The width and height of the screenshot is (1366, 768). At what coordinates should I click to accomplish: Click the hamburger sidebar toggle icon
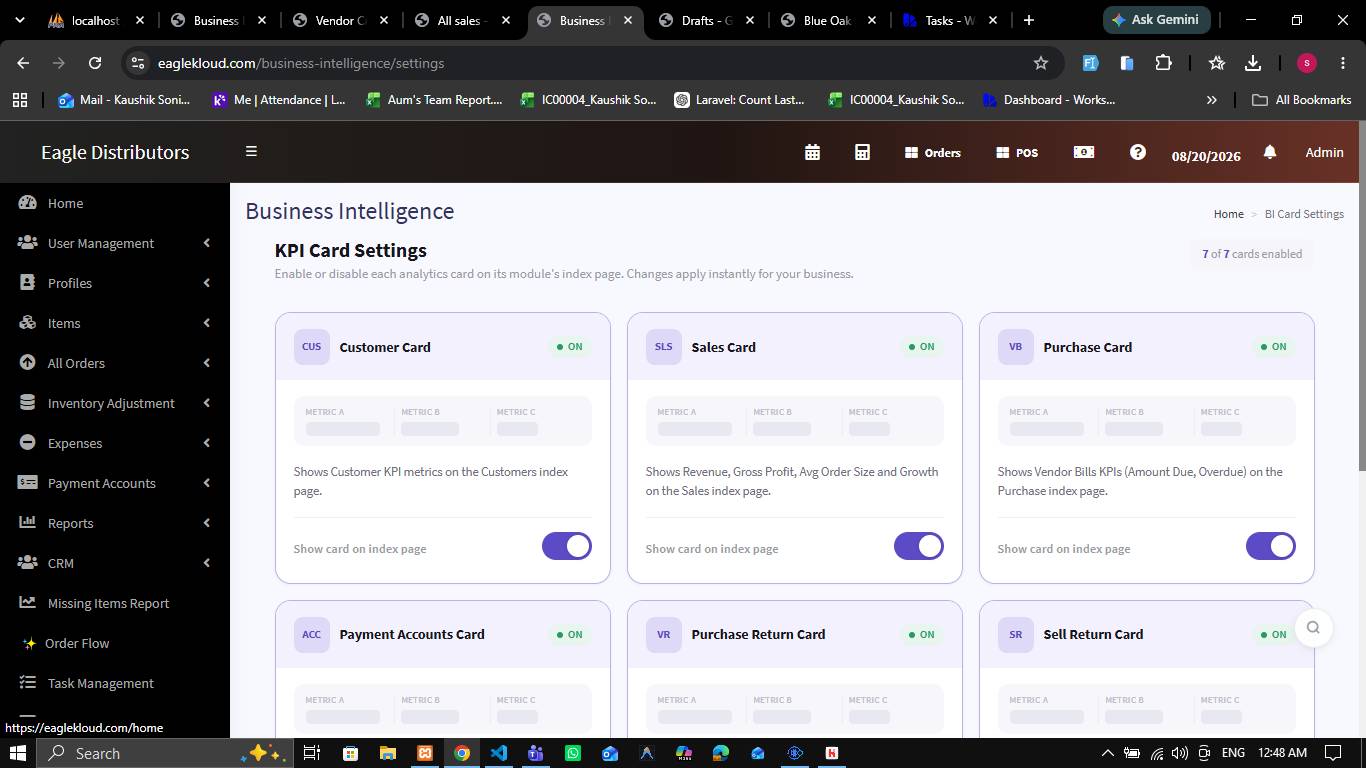tap(251, 151)
